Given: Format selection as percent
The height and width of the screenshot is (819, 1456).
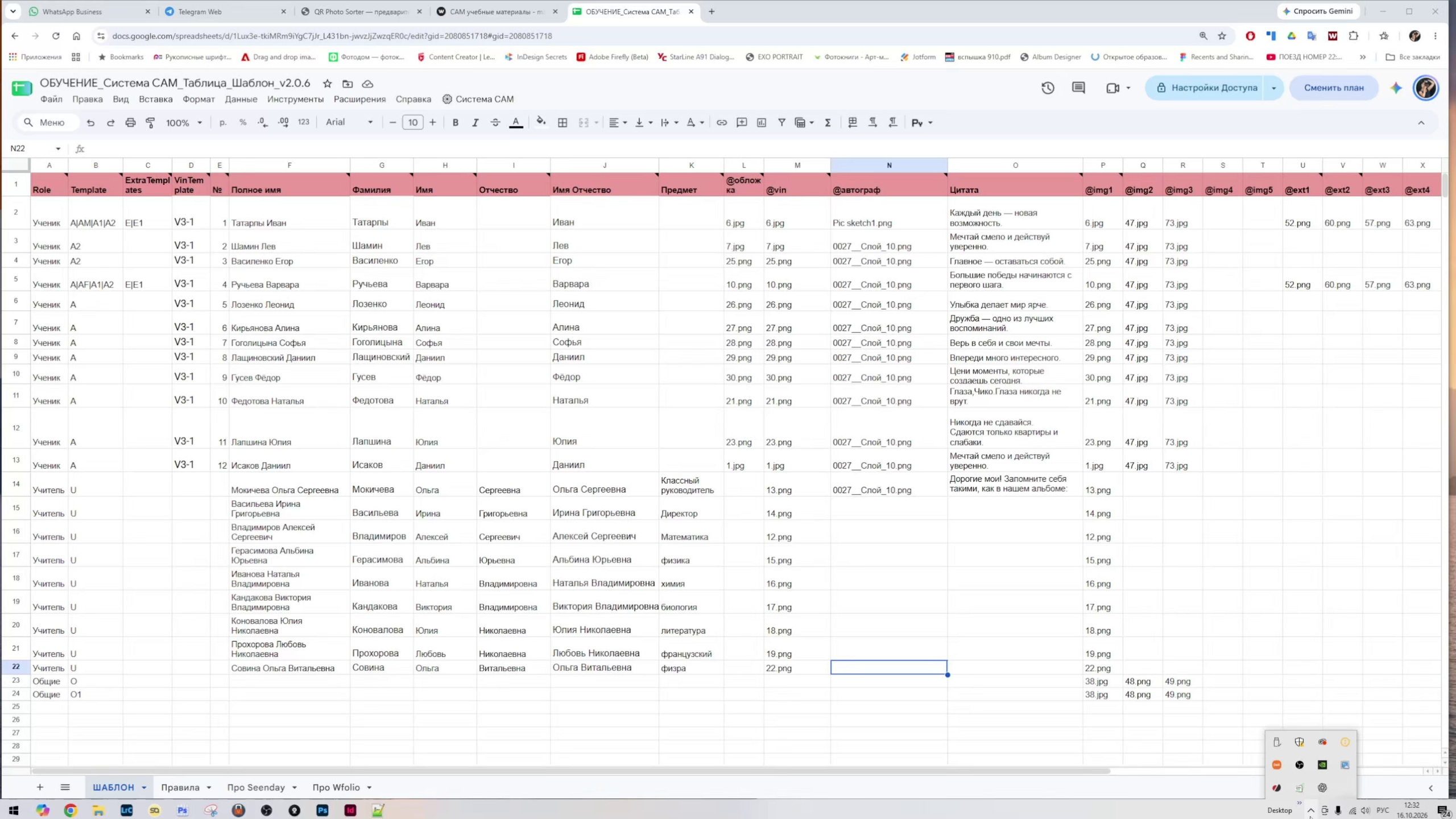Looking at the screenshot, I should [243, 122].
